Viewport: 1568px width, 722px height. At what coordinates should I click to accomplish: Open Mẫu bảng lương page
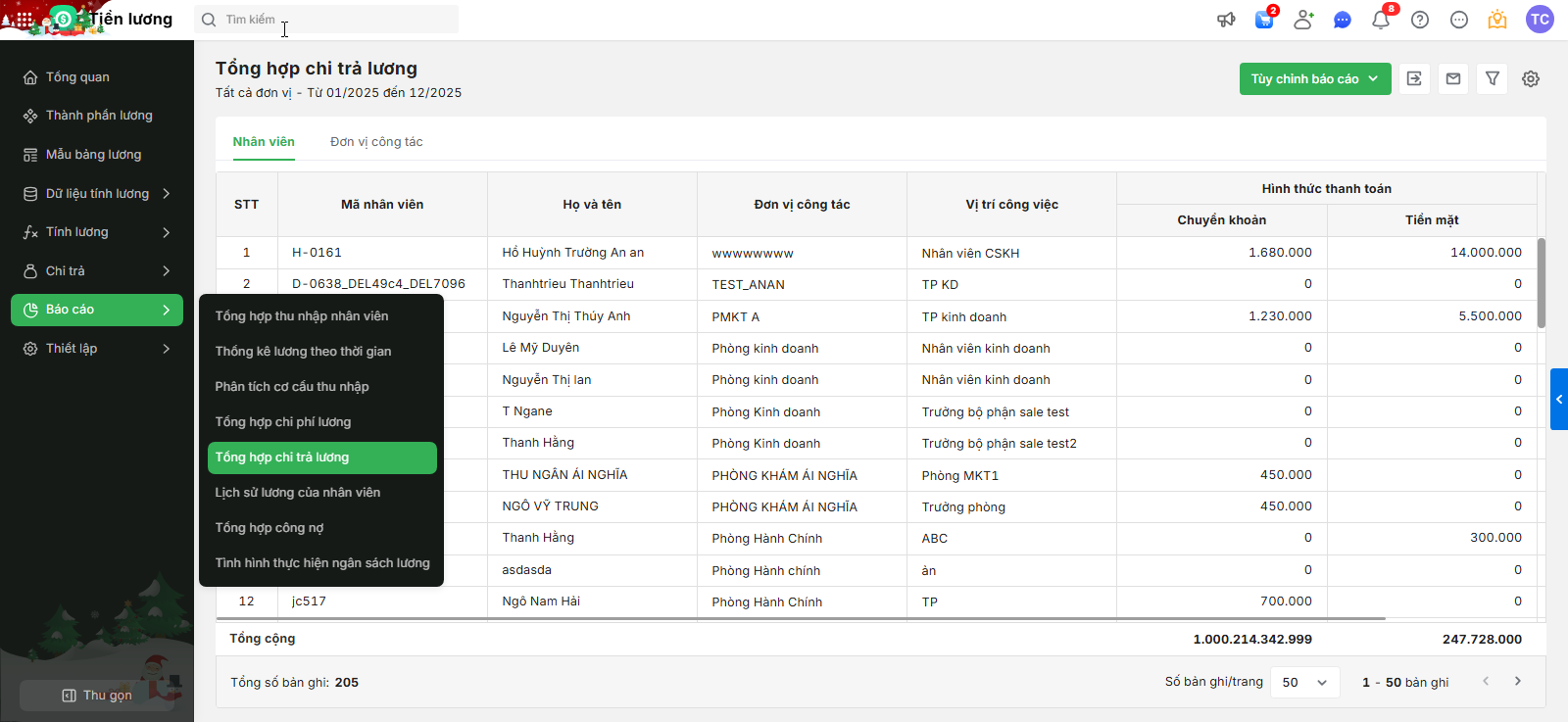click(x=97, y=155)
